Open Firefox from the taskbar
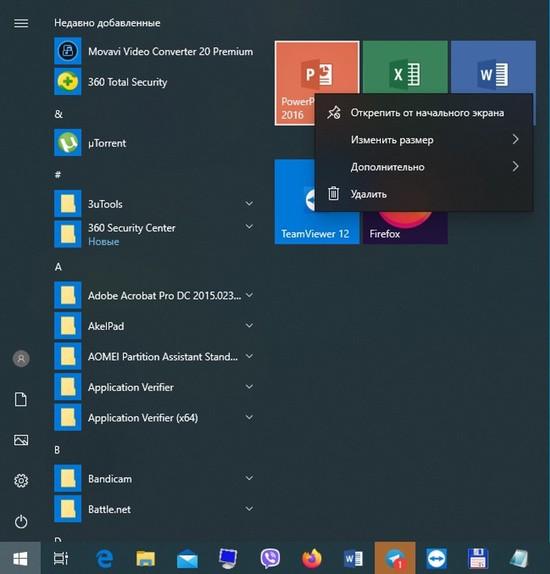Viewport: 550px width, 574px height. coord(312,559)
